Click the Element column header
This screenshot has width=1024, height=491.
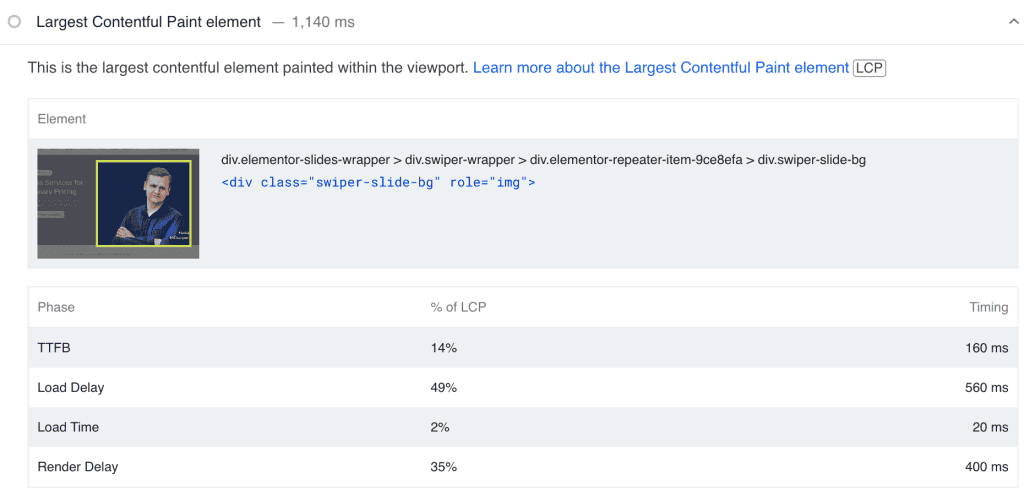62,119
